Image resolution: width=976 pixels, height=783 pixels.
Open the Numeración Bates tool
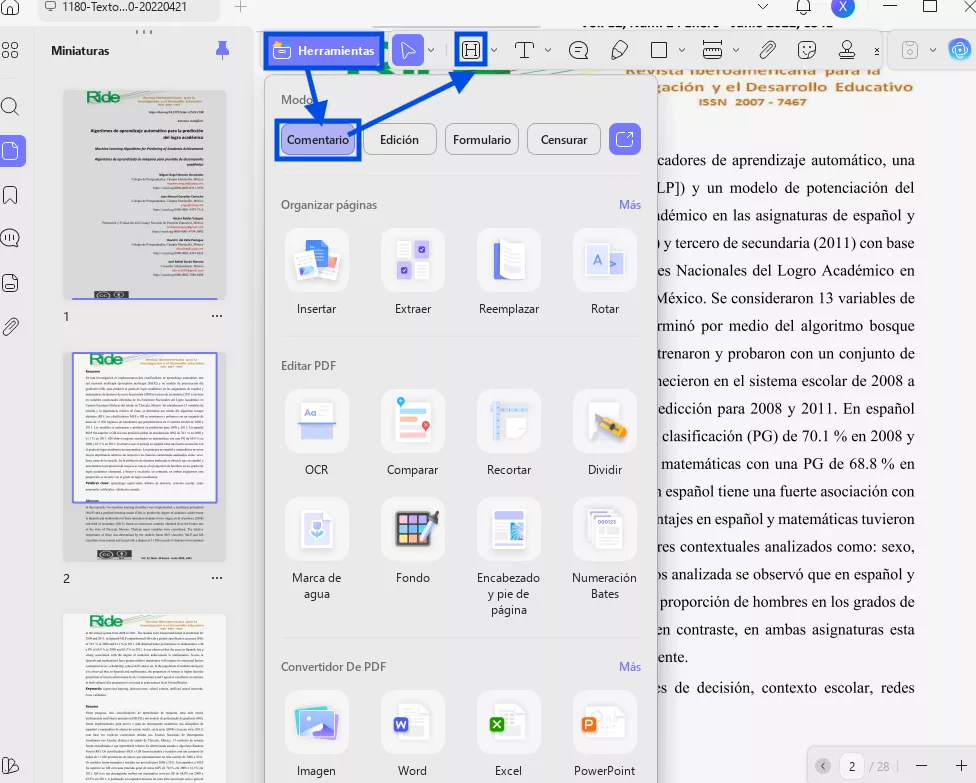point(605,549)
